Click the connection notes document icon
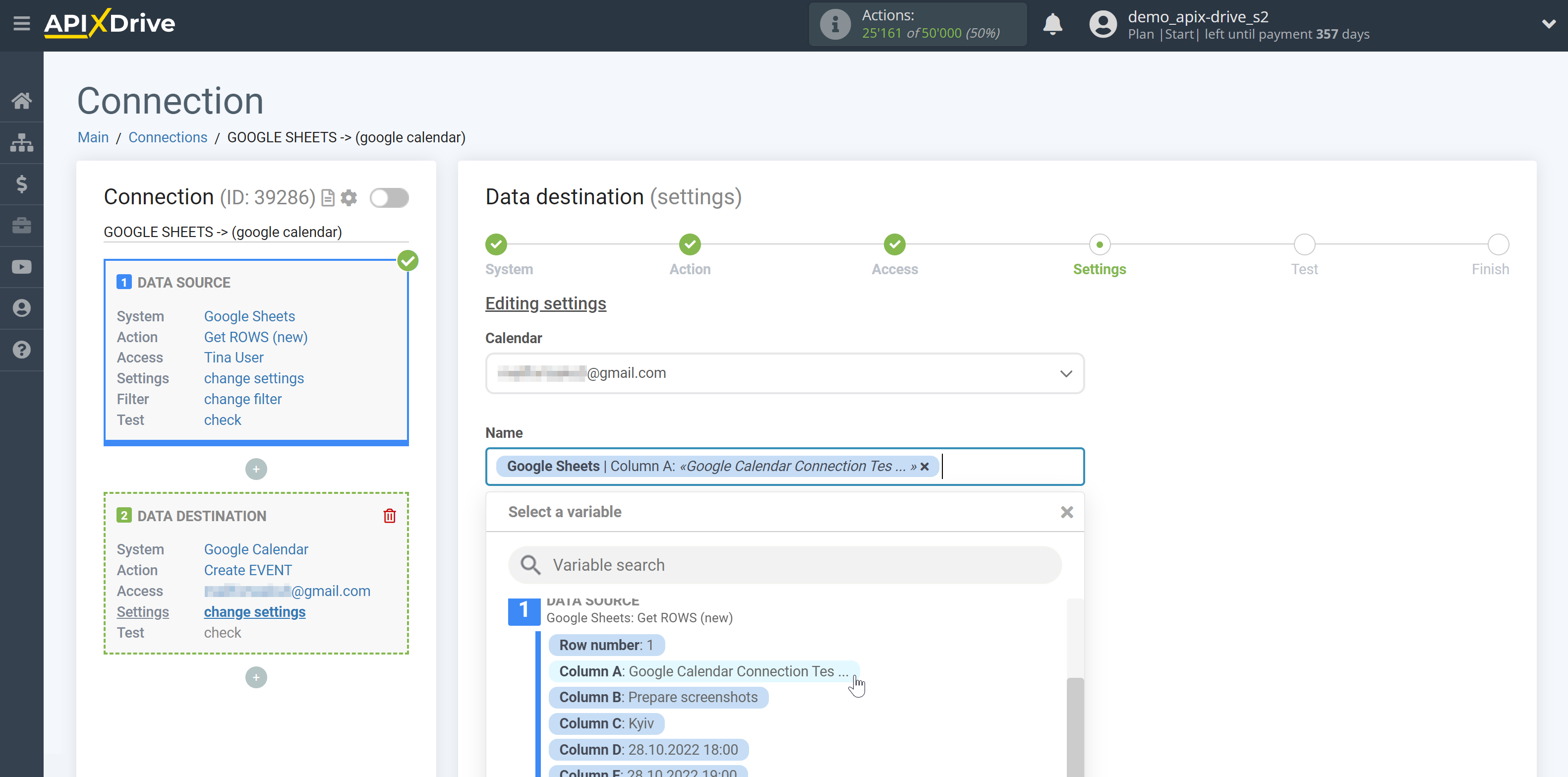The image size is (1568, 777). [328, 198]
